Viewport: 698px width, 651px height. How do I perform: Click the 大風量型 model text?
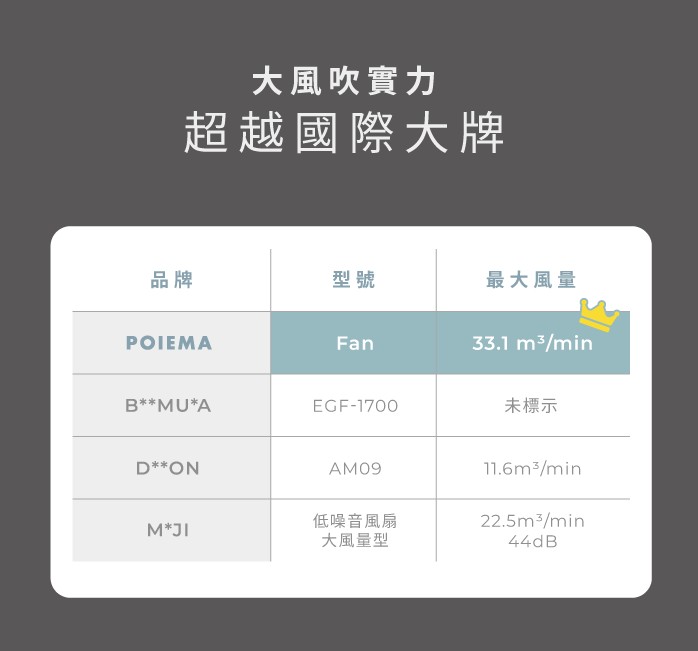[354, 541]
